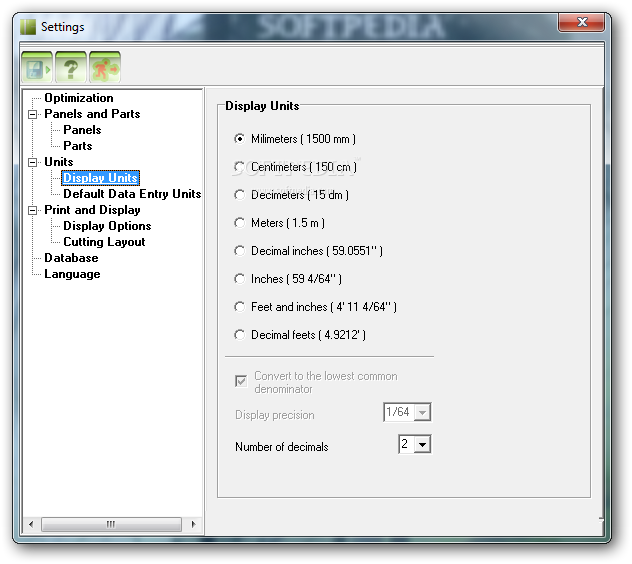
Task: Select Print and Display tree item
Action: click(x=92, y=210)
